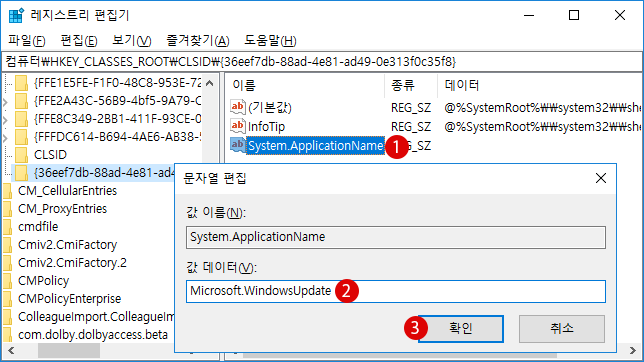Select the System.ApplicationName value icon

click(237, 145)
